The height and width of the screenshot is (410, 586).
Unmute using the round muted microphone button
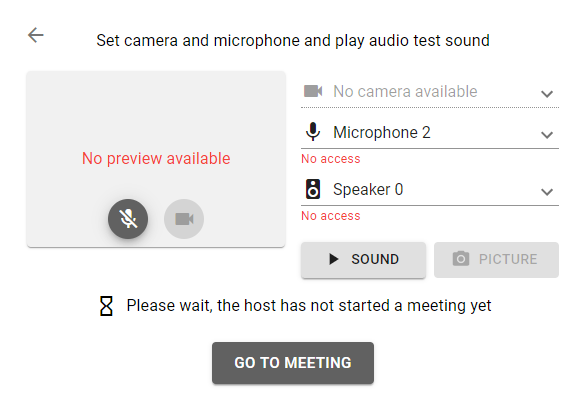point(128,219)
